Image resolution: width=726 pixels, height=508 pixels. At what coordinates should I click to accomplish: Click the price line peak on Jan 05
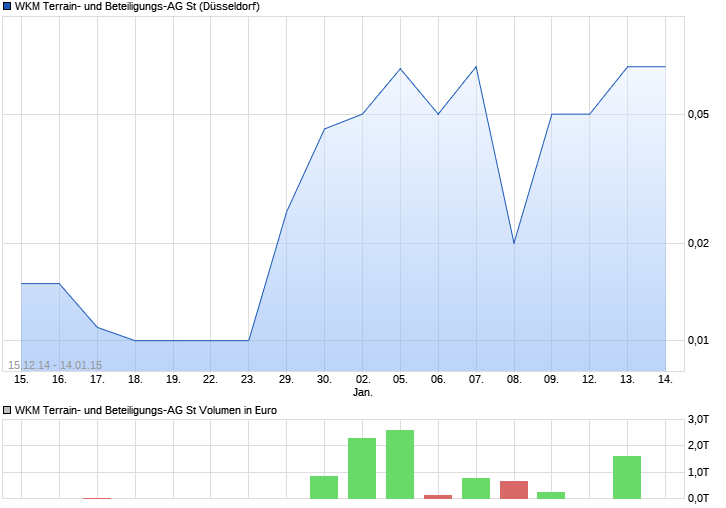coord(400,69)
